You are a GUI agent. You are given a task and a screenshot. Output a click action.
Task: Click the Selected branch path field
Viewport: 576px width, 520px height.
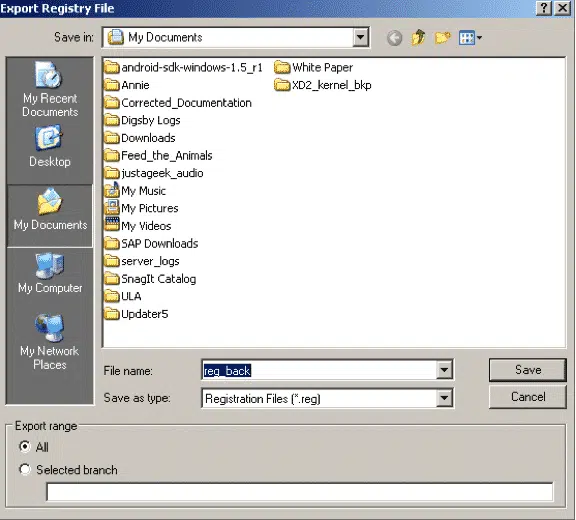point(299,492)
